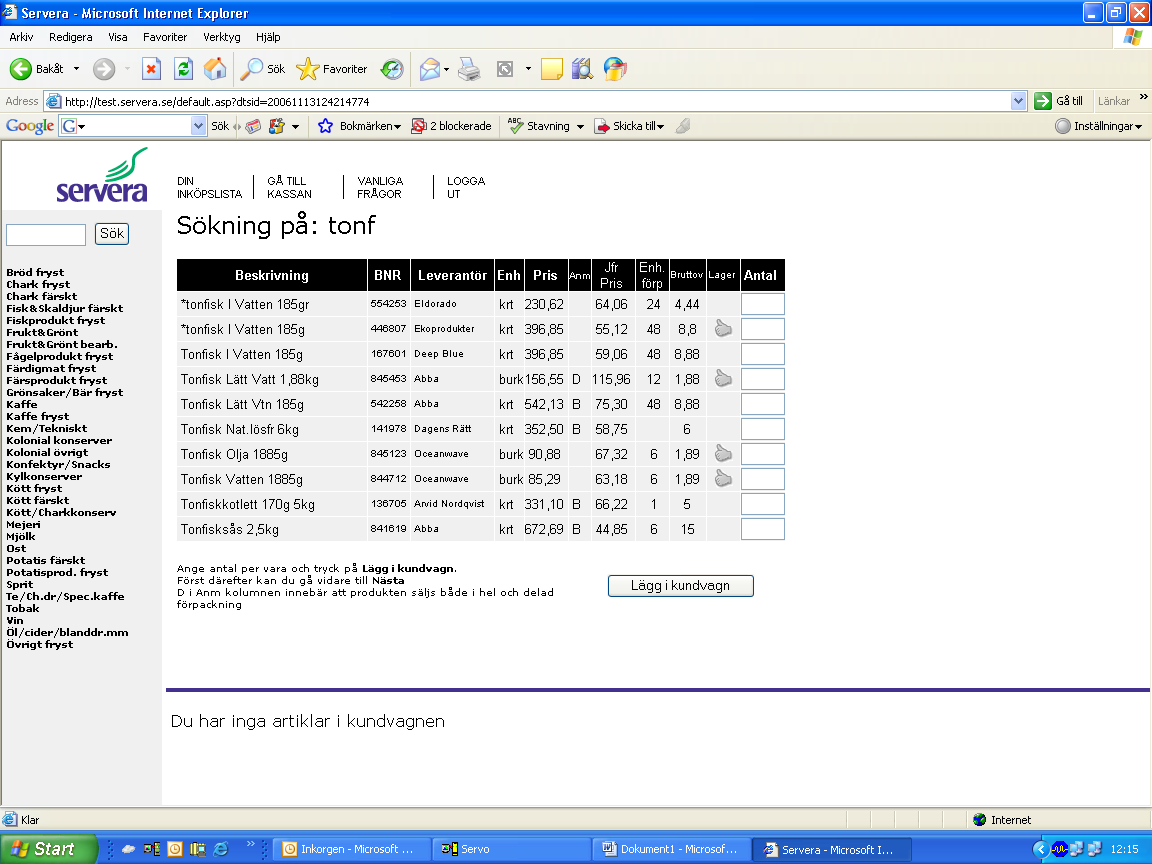Image resolution: width=1152 pixels, height=864 pixels.
Task: Expand Länkar toolbar chevron
Action: pyautogui.click(x=1143, y=97)
